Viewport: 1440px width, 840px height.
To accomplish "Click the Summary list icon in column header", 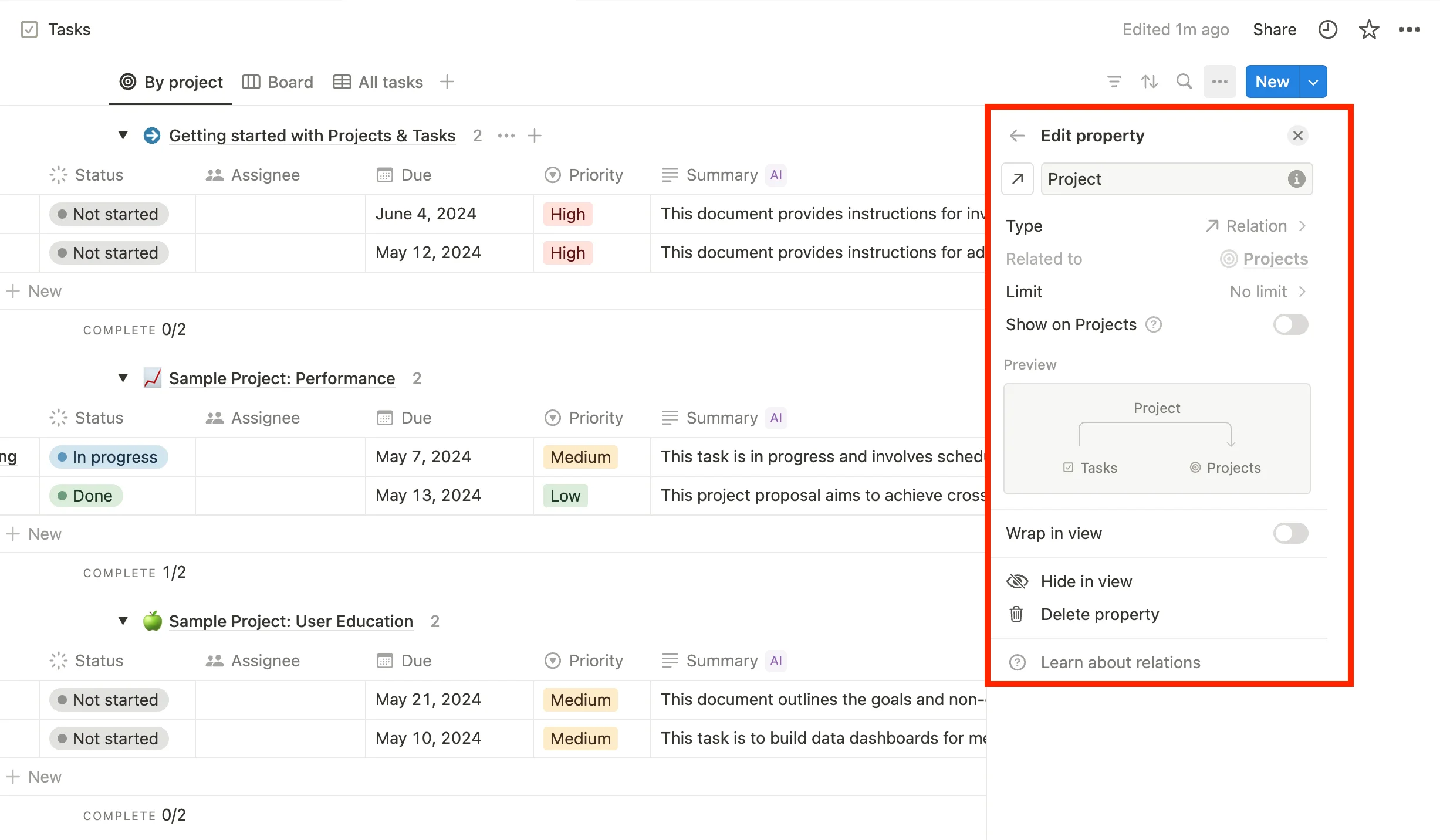I will [668, 175].
